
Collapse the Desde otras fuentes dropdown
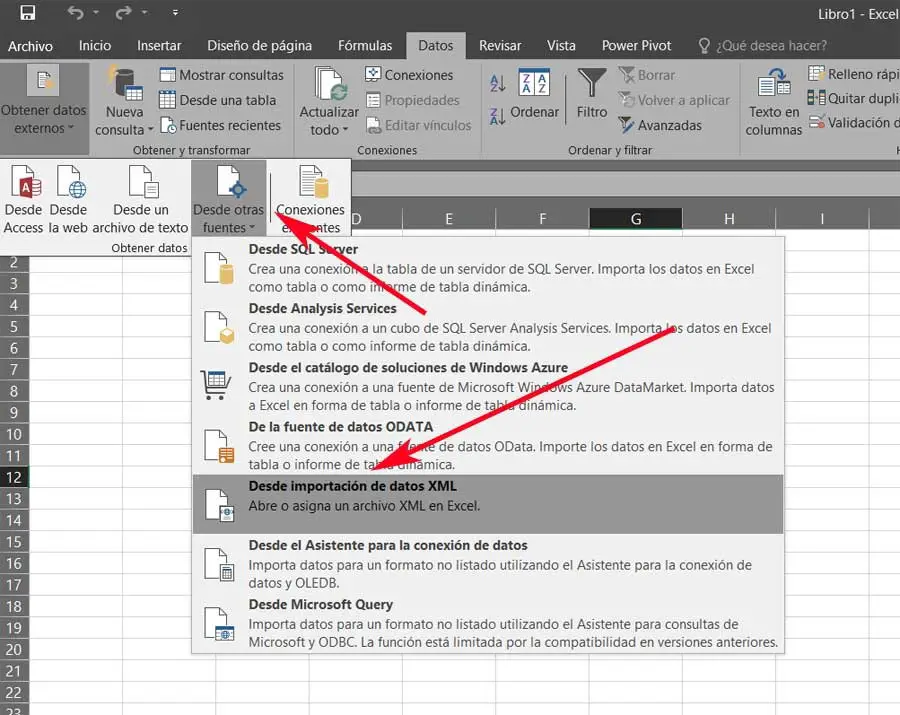pyautogui.click(x=228, y=200)
